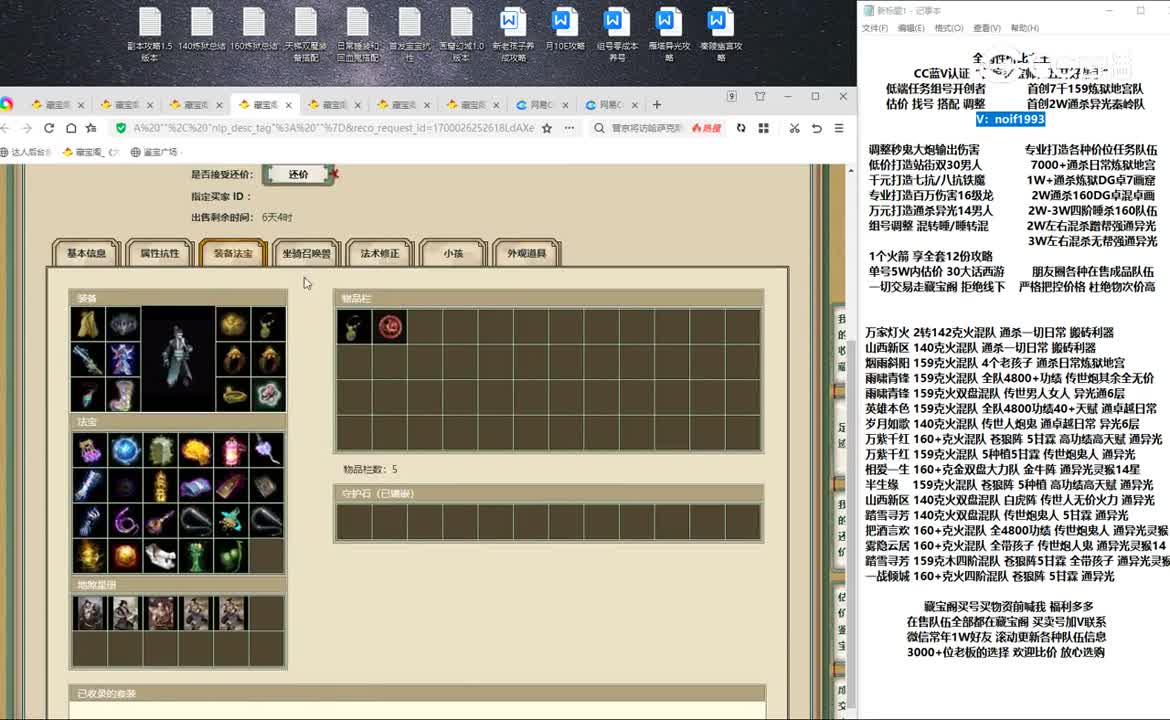
Task: Open the 坐骑召唤兽 tab
Action: pos(306,253)
